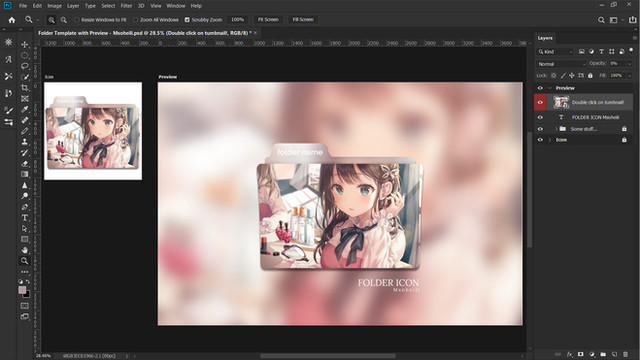The height and width of the screenshot is (360, 640).
Task: Open the Select menu
Action: coord(108,6)
